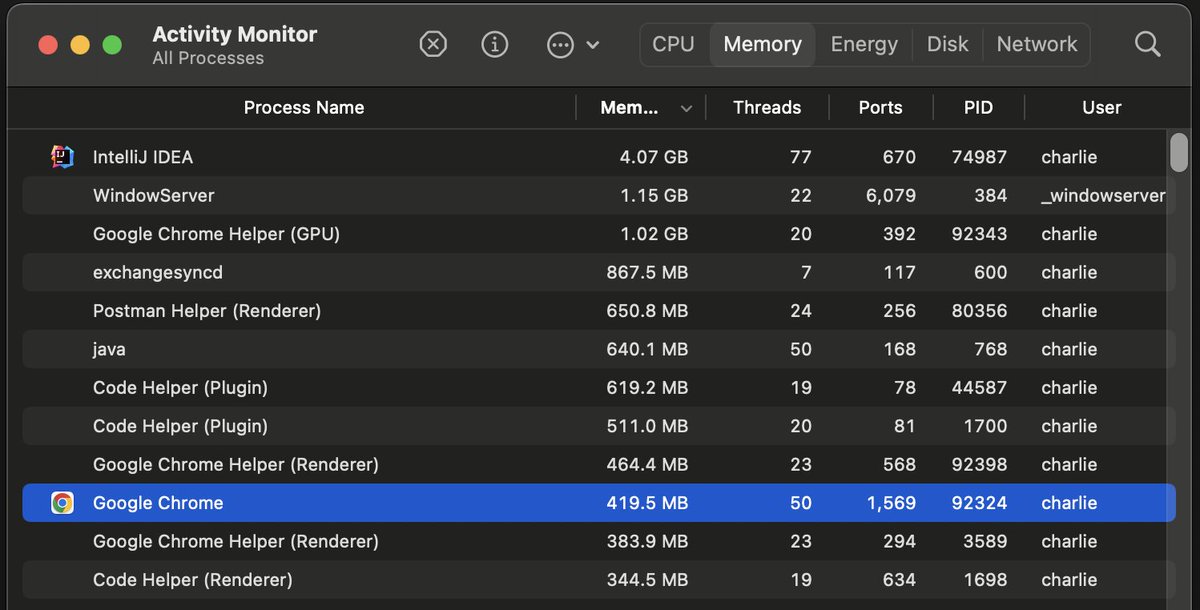
Task: Click PID 74987 cell
Action: pos(979,157)
